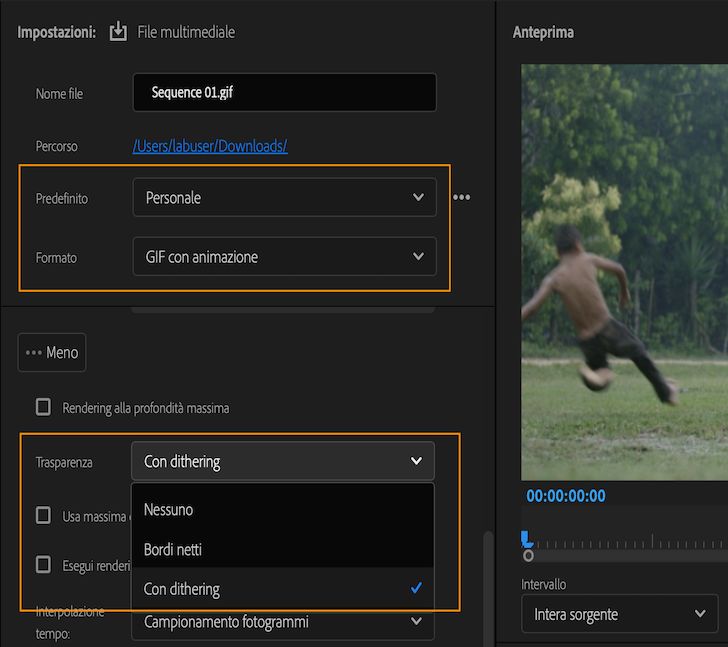Select Nessuno transparency option
Screen dimensions: 728x647
(283, 509)
